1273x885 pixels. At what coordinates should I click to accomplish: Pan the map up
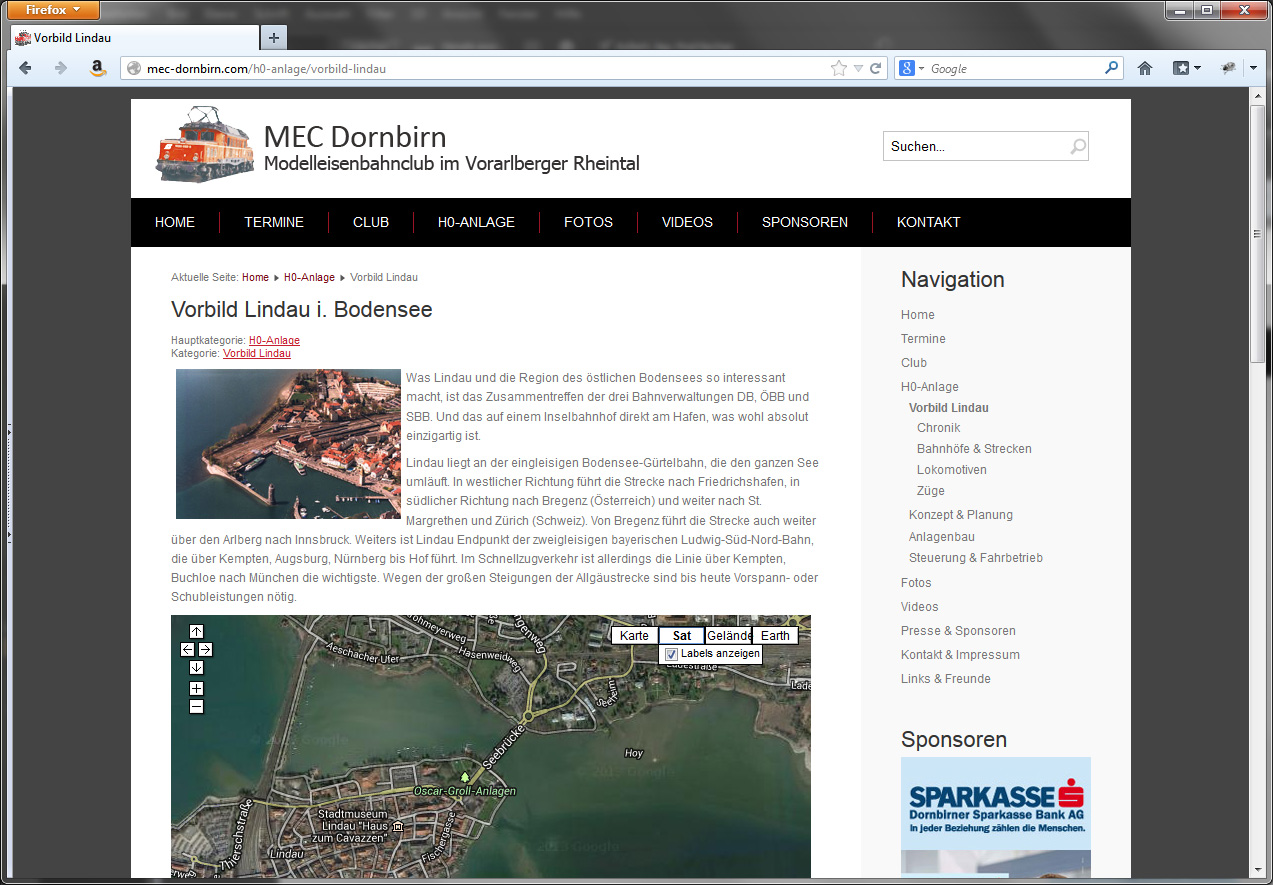pos(197,631)
